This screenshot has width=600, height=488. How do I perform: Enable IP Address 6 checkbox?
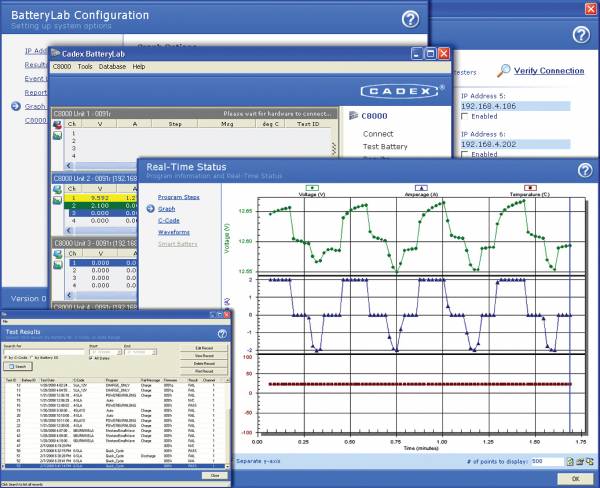466,156
